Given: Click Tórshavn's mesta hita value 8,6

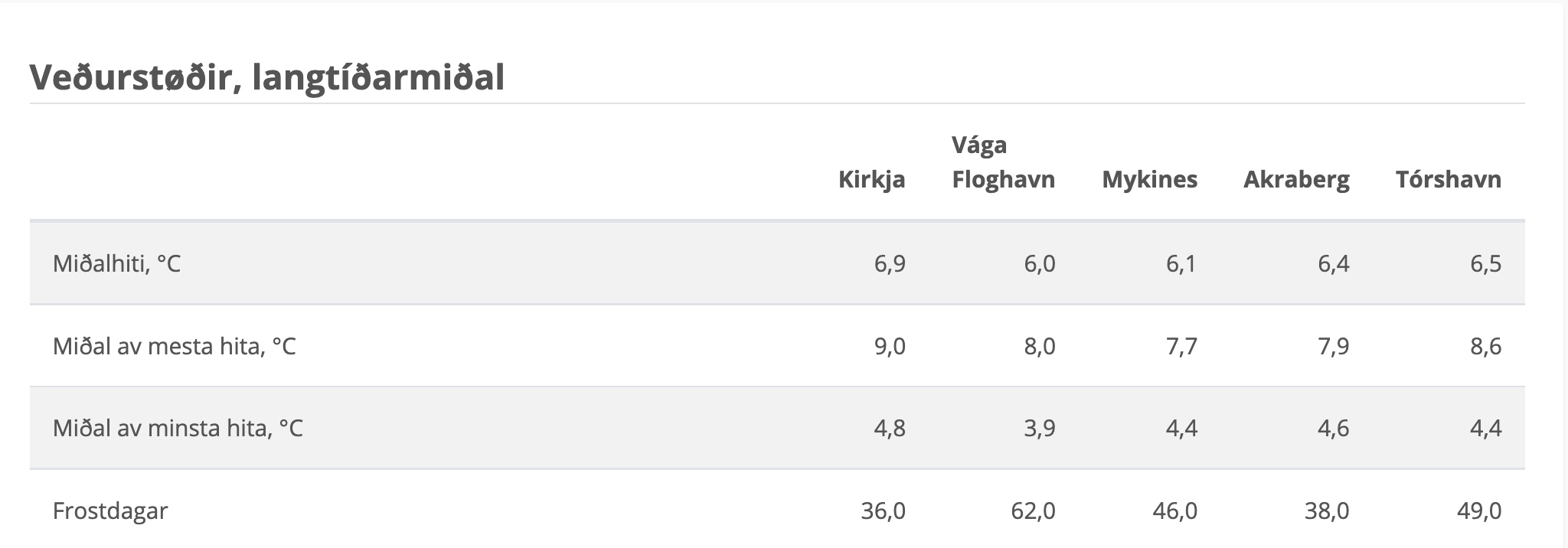Looking at the screenshot, I should [1486, 347].
